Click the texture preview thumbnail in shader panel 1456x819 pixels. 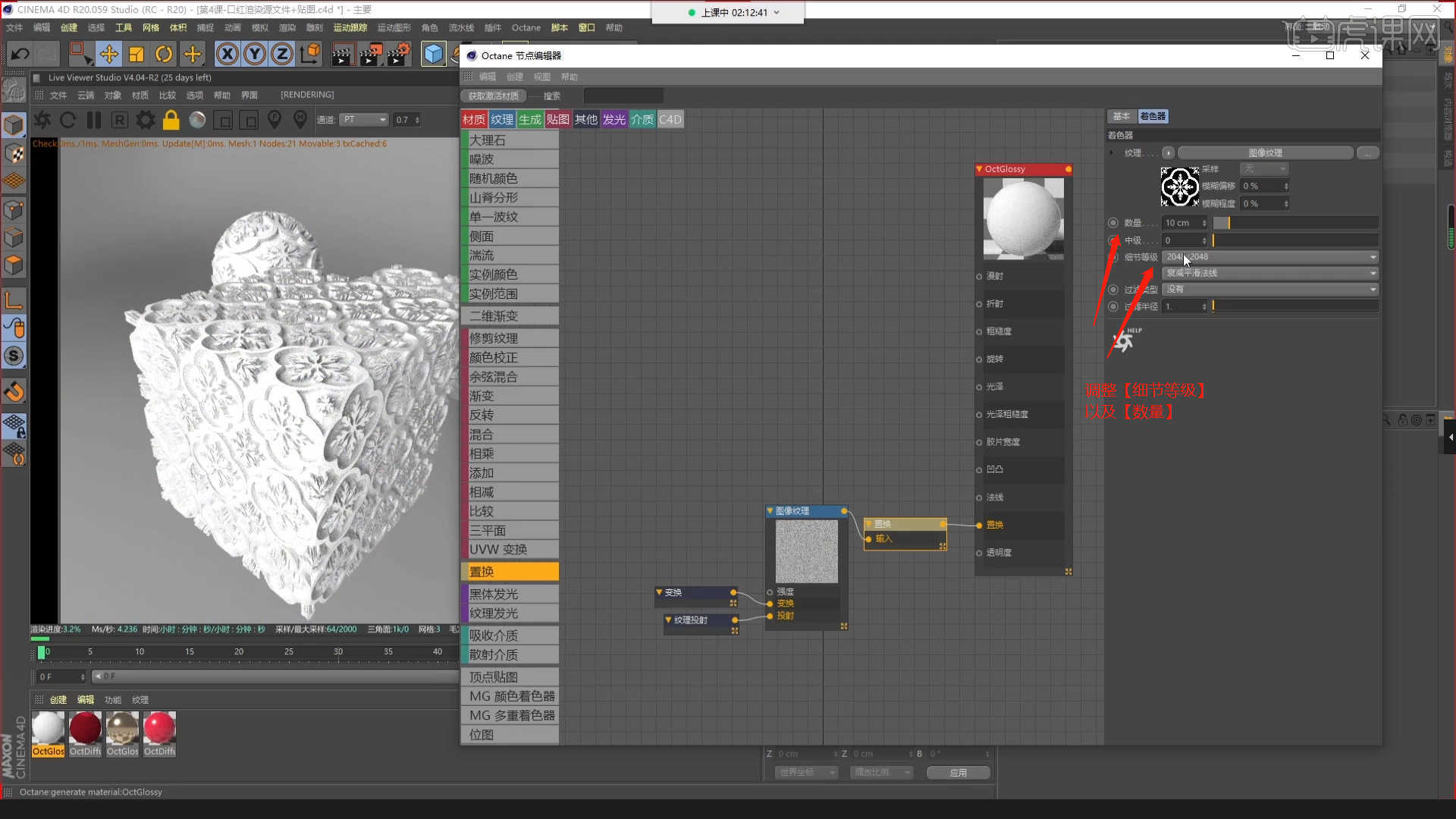click(1179, 187)
